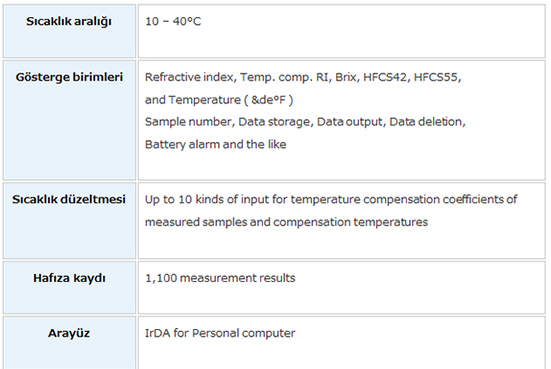Select the '10 – 40°C' value cell

coord(342,31)
